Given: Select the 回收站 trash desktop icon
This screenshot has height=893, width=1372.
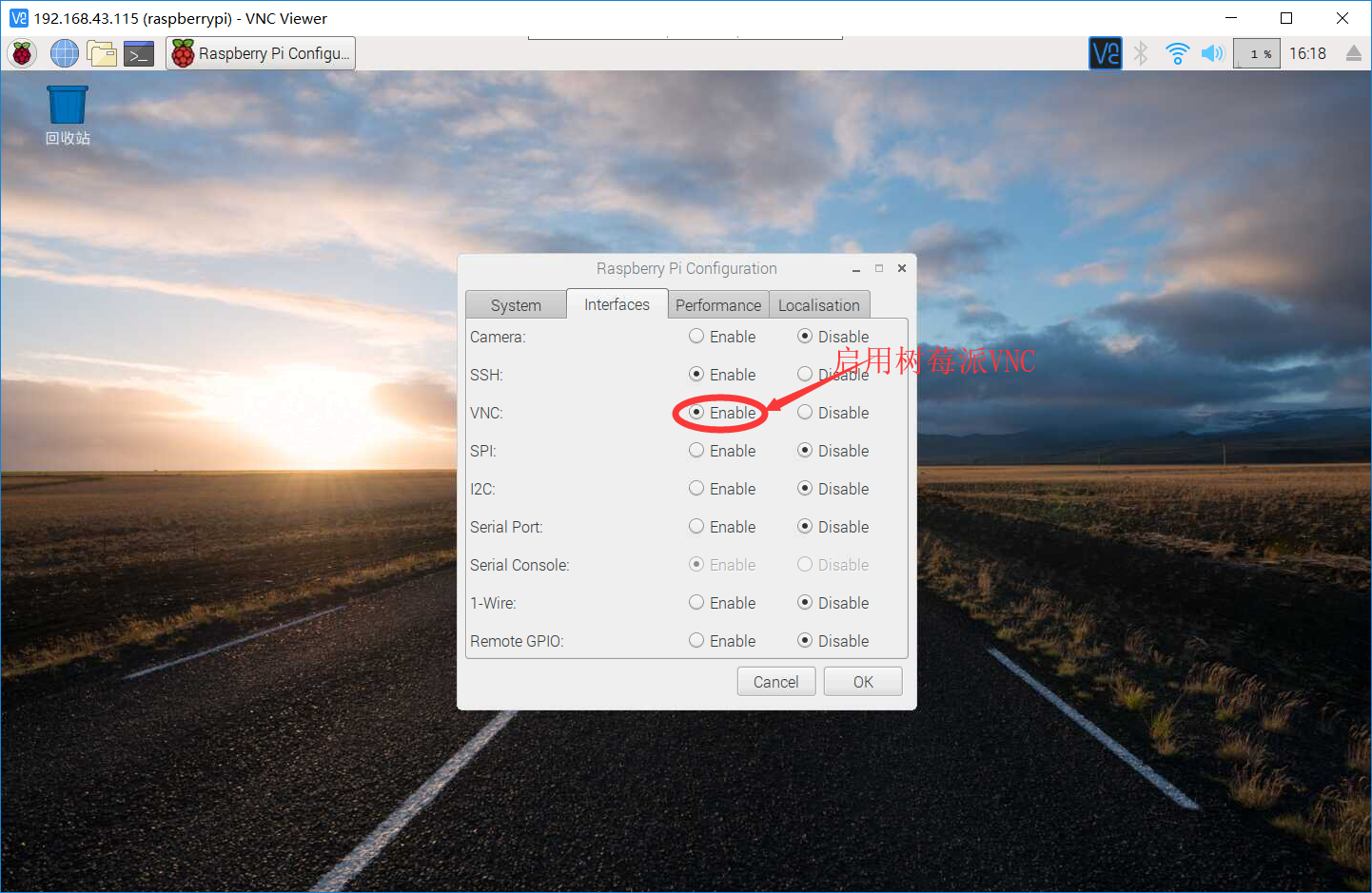Looking at the screenshot, I should pyautogui.click(x=68, y=115).
